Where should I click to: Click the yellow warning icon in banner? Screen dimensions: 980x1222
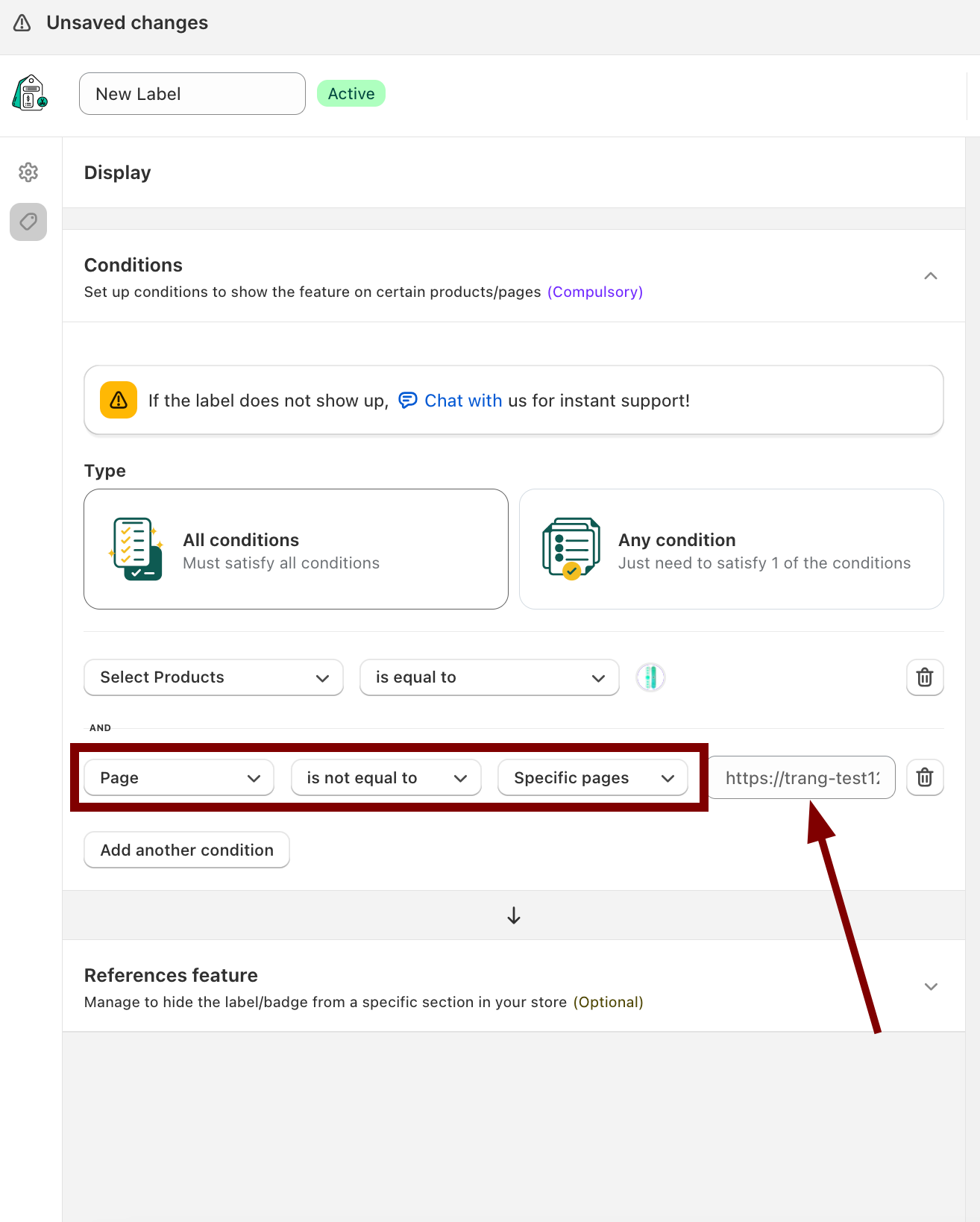point(119,401)
